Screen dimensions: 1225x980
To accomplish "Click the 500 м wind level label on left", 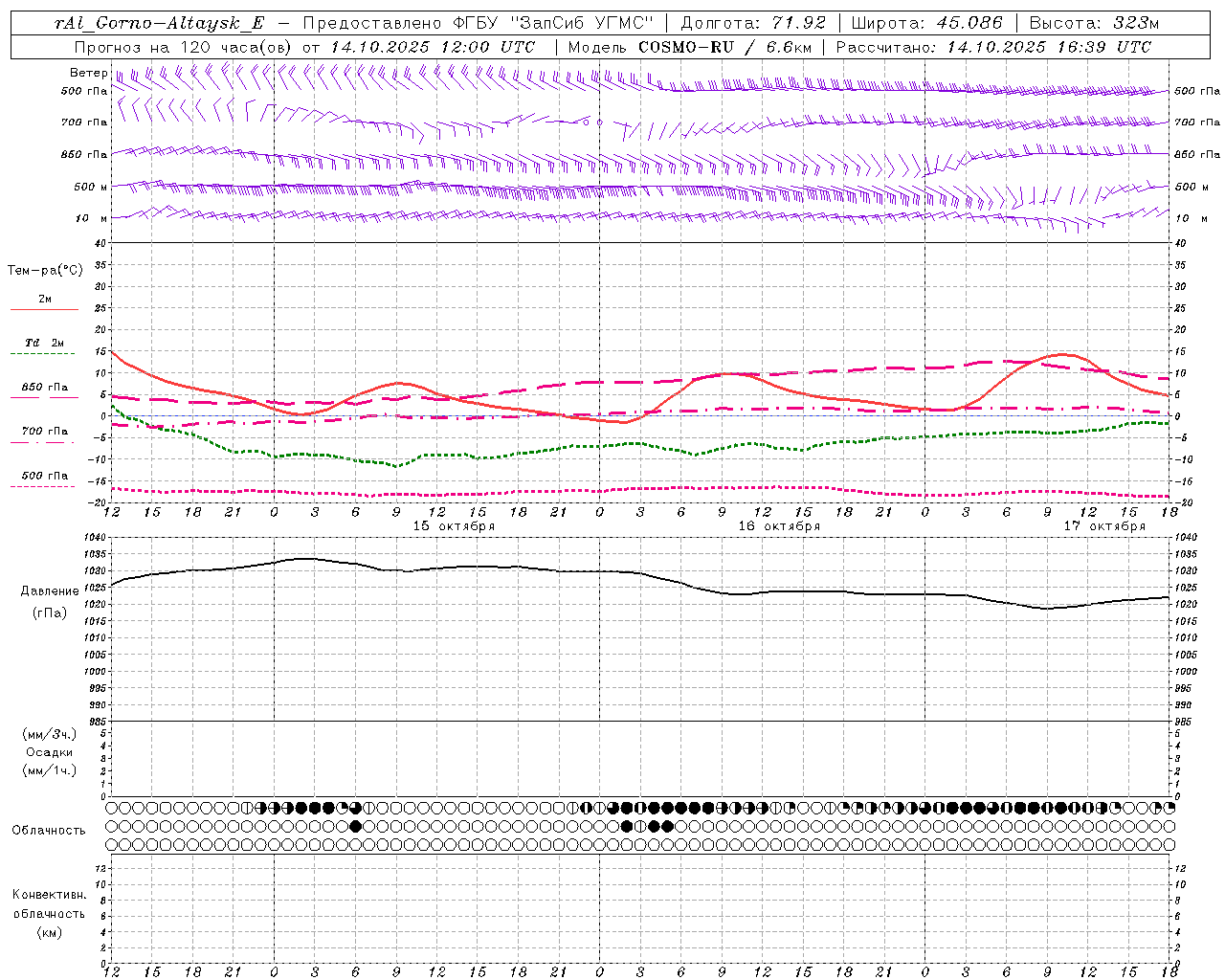I will 91,187.
